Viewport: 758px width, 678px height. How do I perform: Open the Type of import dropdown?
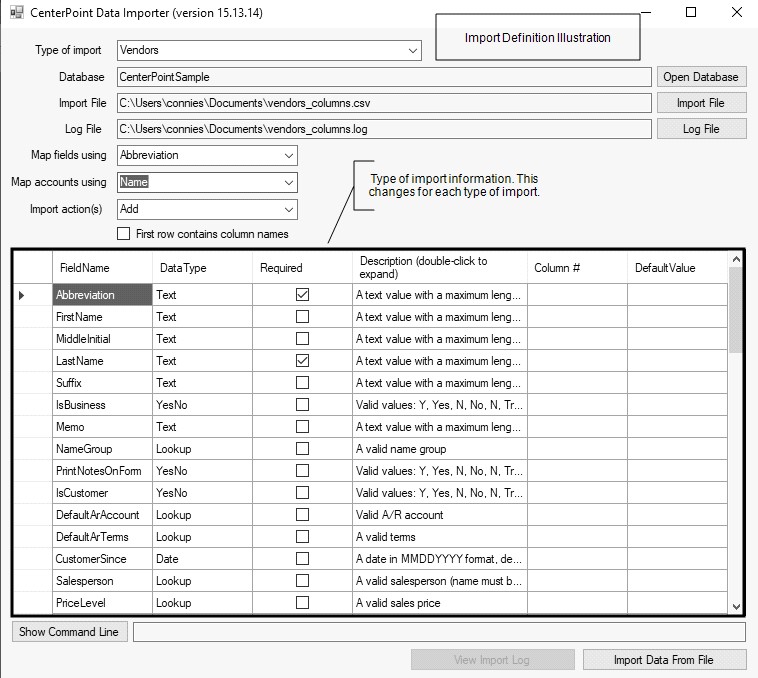[x=413, y=50]
